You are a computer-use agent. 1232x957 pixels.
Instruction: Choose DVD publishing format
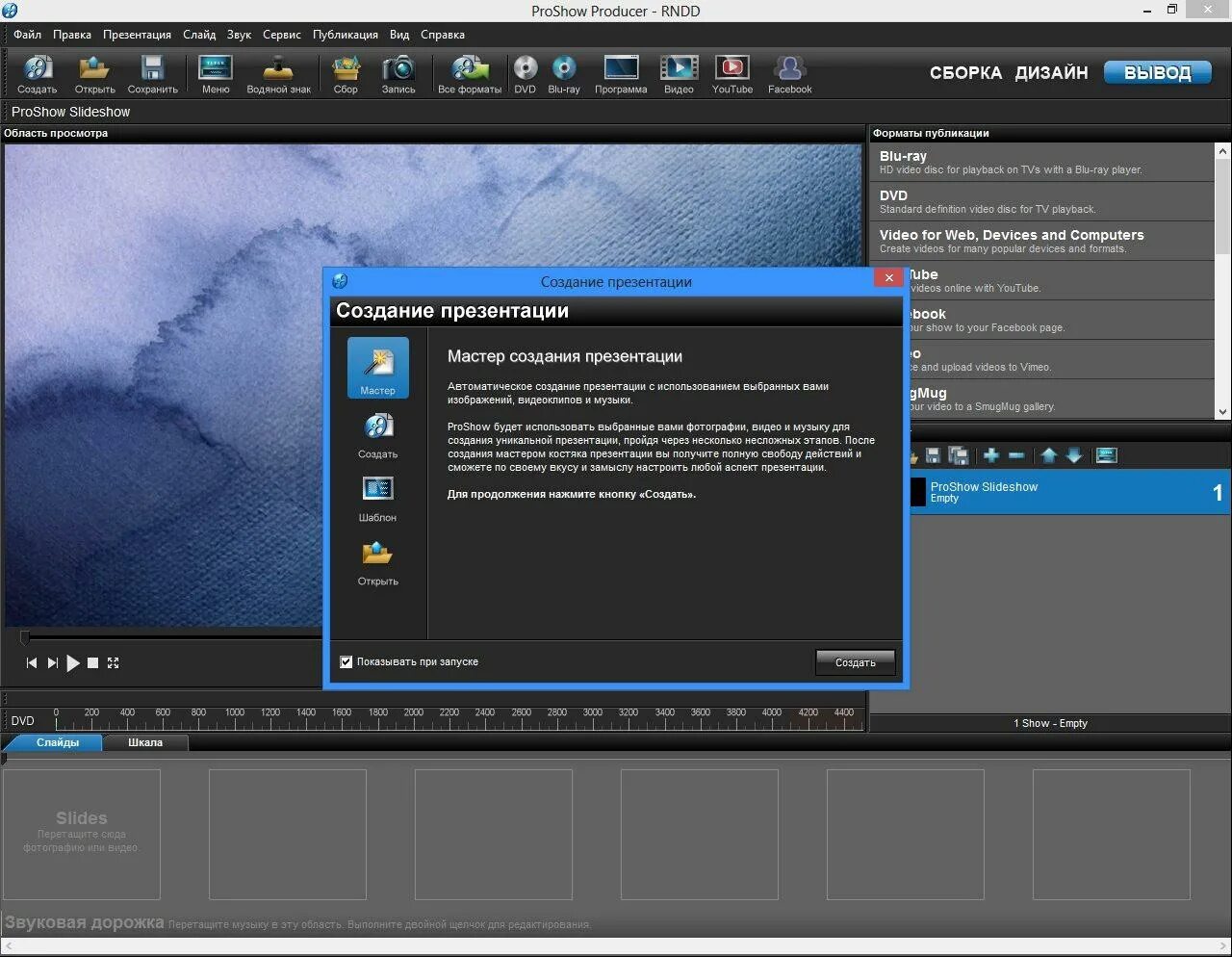click(x=1042, y=201)
